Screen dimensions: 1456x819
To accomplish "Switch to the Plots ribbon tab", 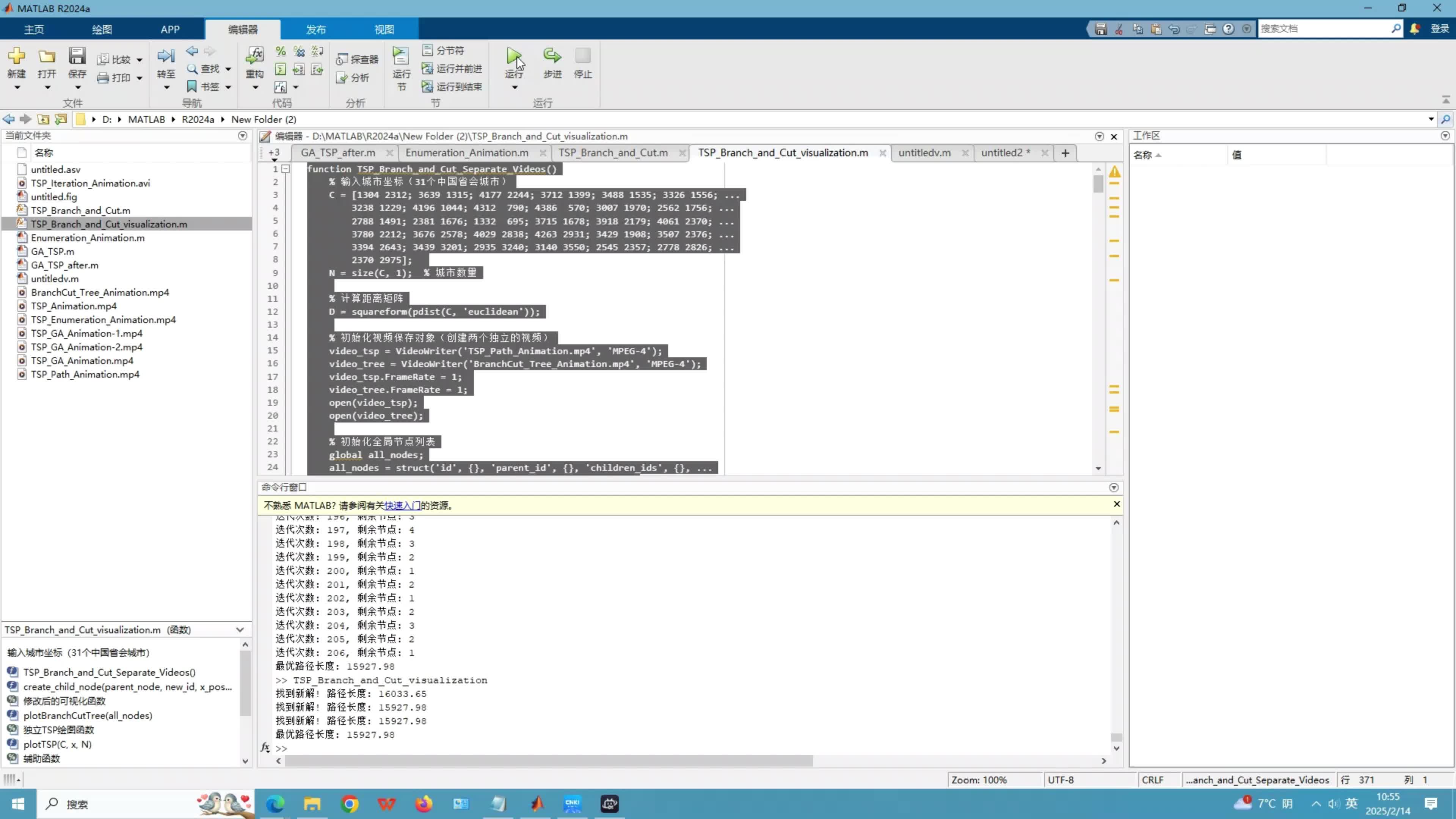I will point(102,30).
